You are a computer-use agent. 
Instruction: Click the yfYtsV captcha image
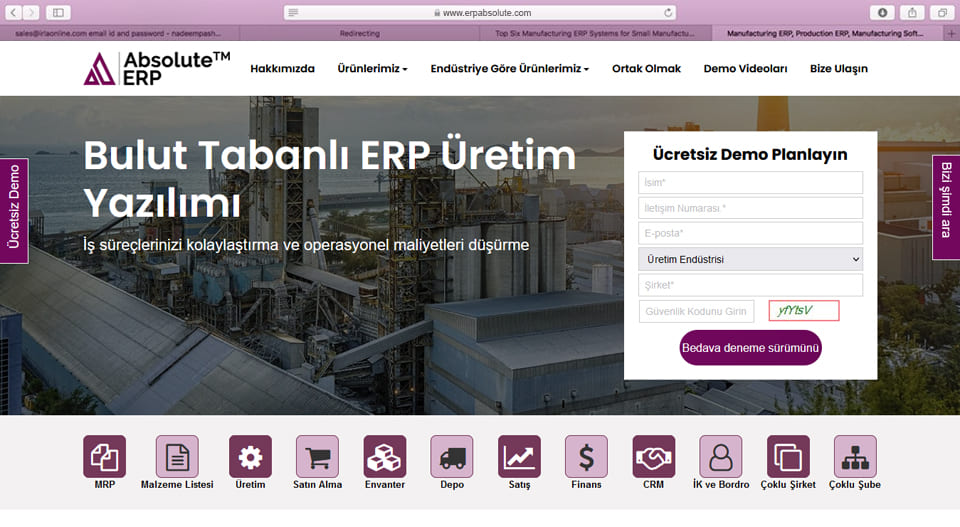(804, 310)
